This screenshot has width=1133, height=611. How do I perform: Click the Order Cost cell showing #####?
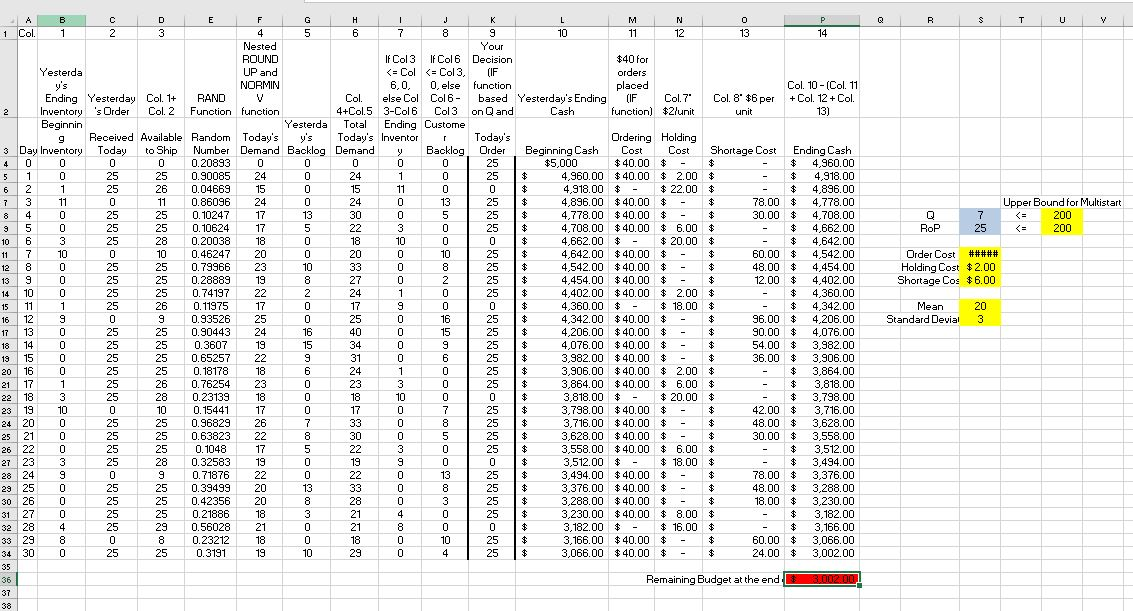coord(980,254)
